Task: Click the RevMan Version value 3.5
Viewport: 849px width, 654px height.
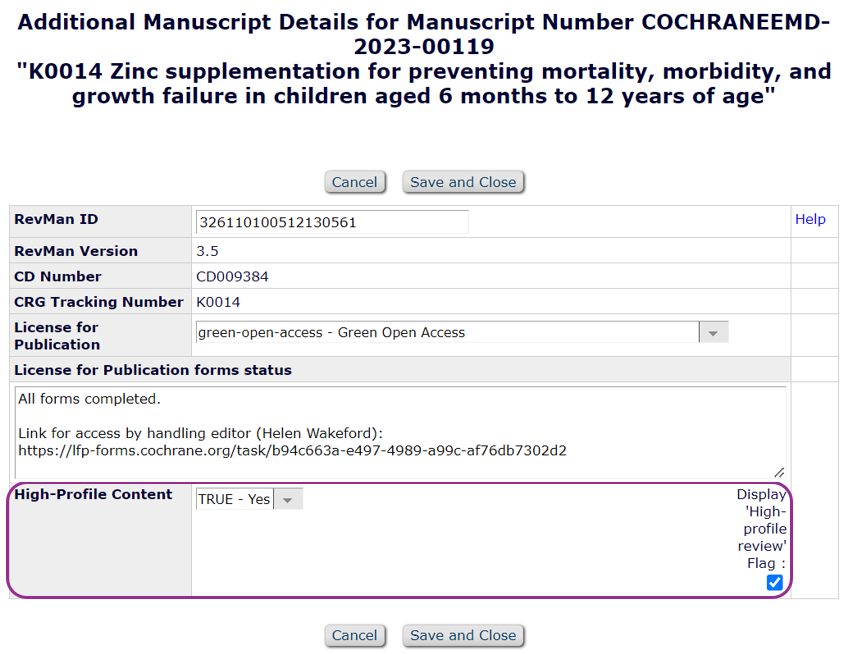Action: tap(208, 251)
